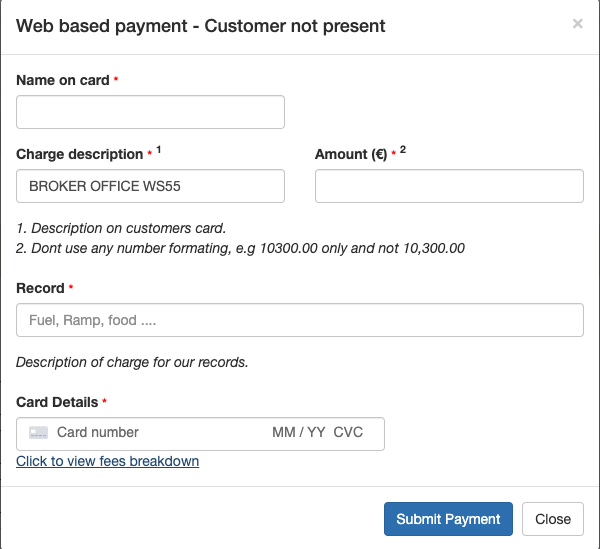Viewport: 600px width, 549px height.
Task: Open the Click to view fees breakdown link
Action: [x=108, y=461]
